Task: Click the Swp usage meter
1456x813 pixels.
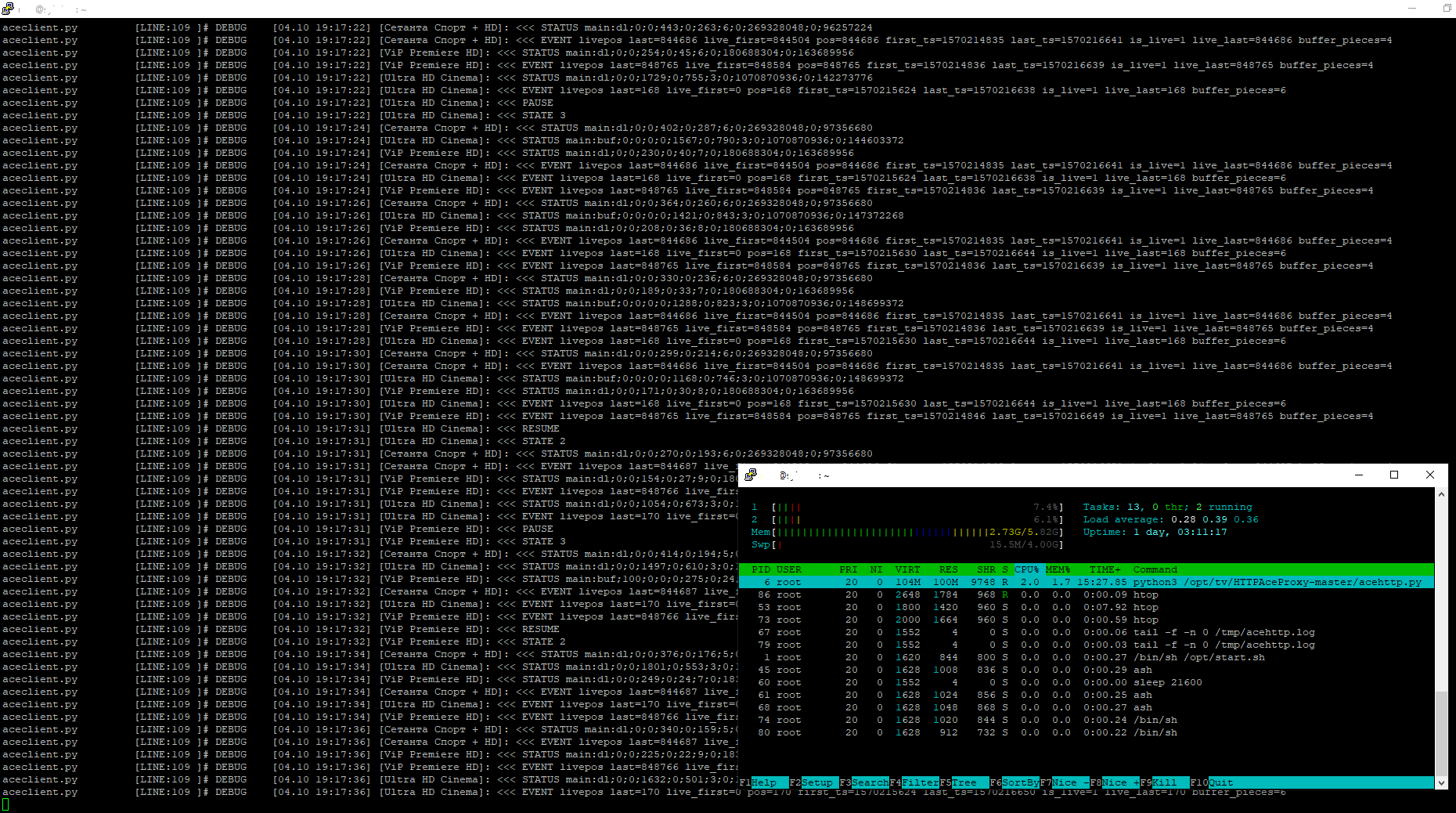Action: (x=907, y=544)
